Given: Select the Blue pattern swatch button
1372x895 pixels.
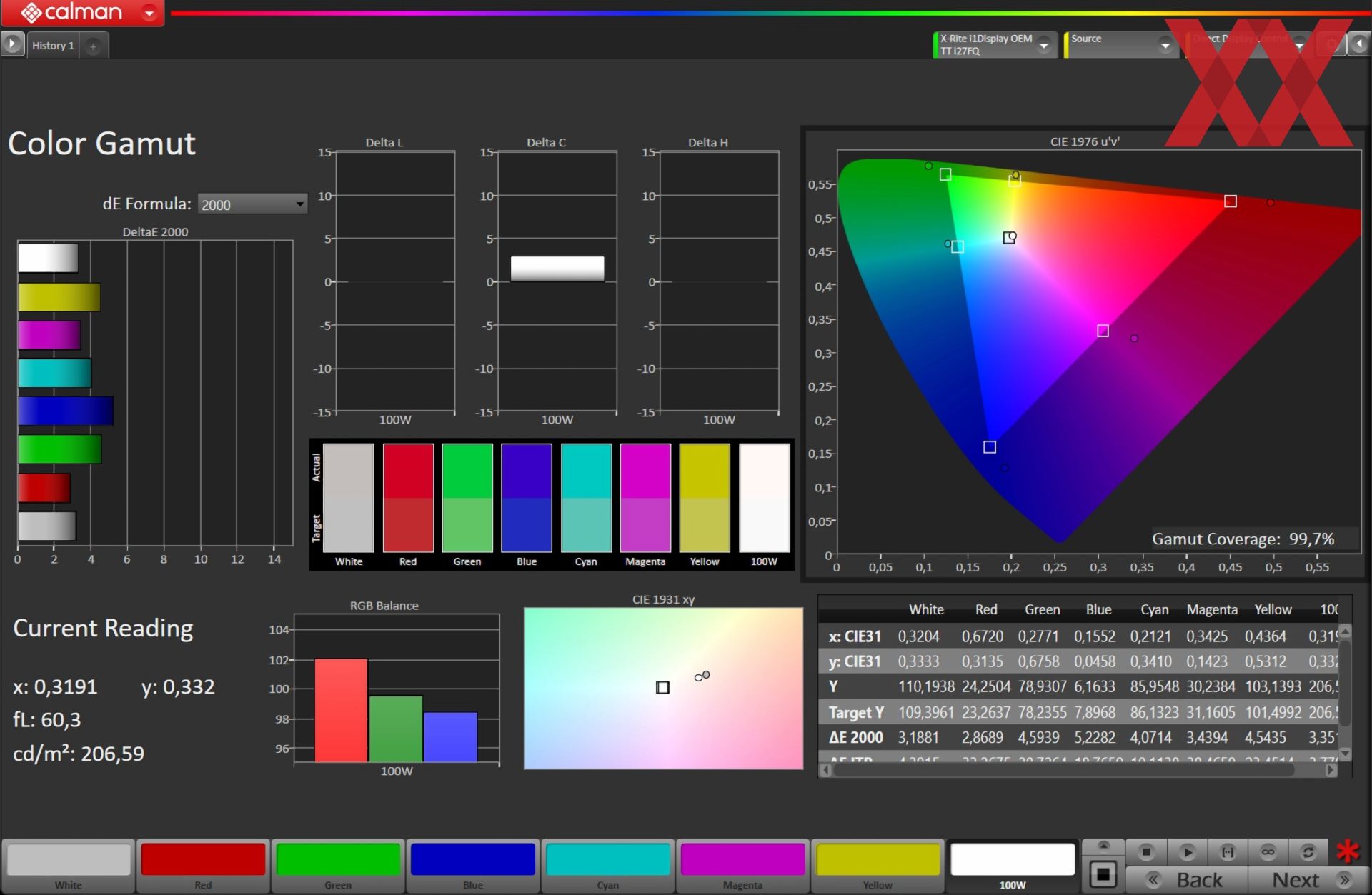Looking at the screenshot, I should click(x=473, y=865).
